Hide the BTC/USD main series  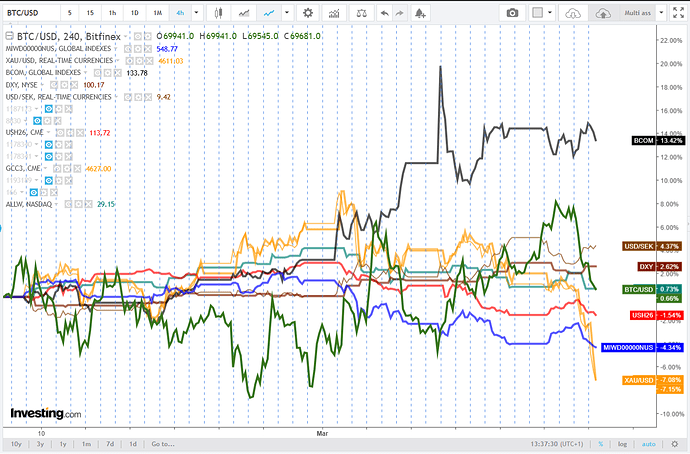[138, 36]
